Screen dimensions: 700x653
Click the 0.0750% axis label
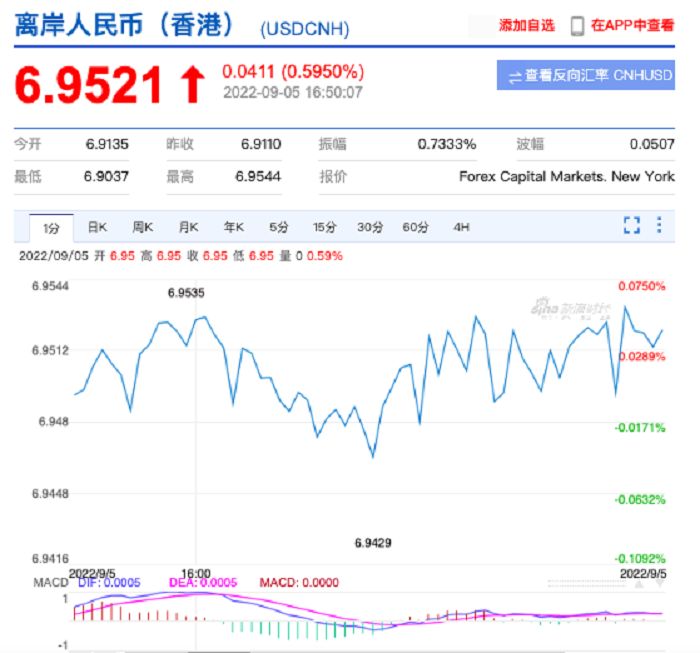(642, 286)
